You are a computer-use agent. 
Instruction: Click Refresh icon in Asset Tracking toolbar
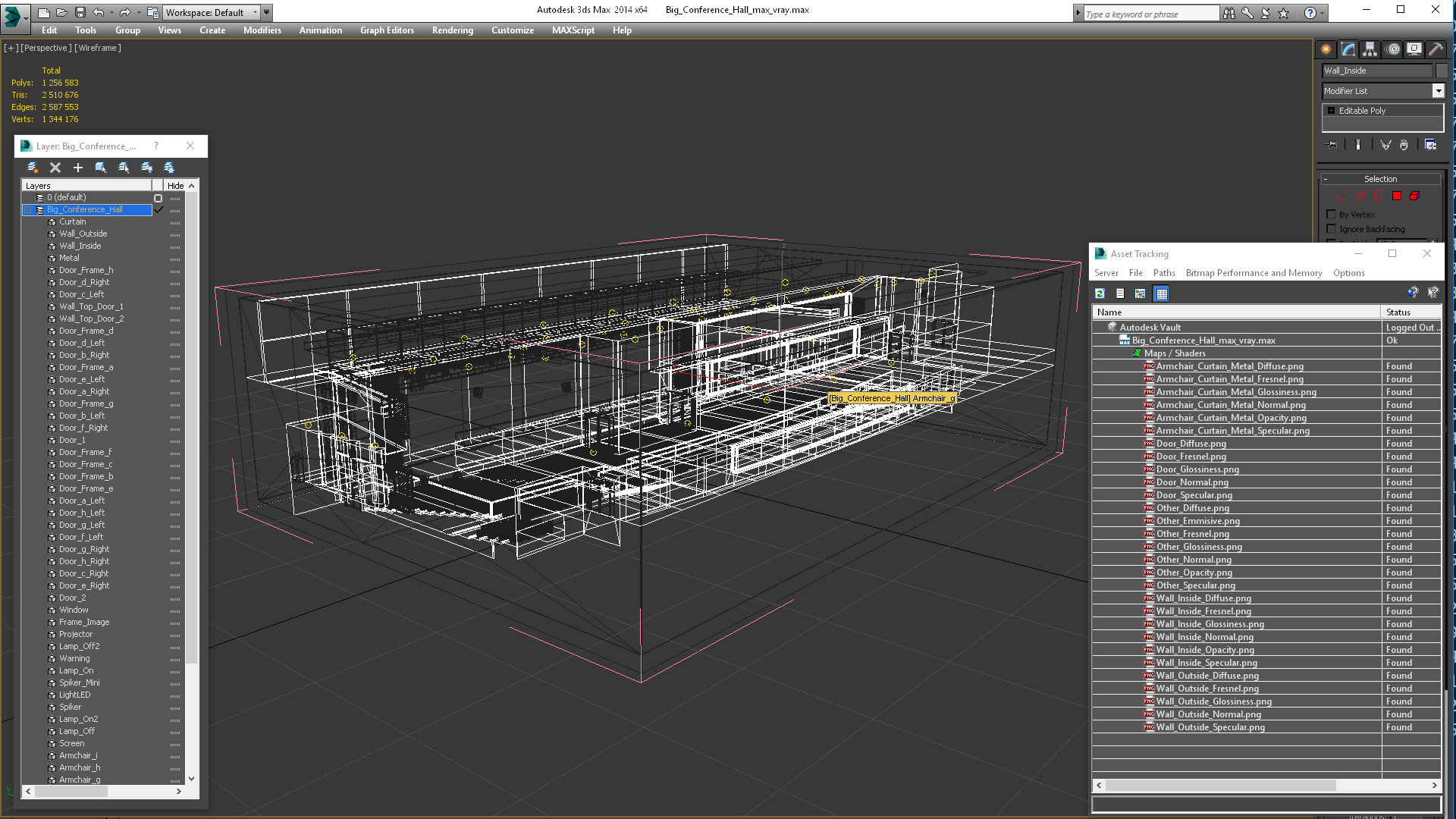click(x=1100, y=293)
